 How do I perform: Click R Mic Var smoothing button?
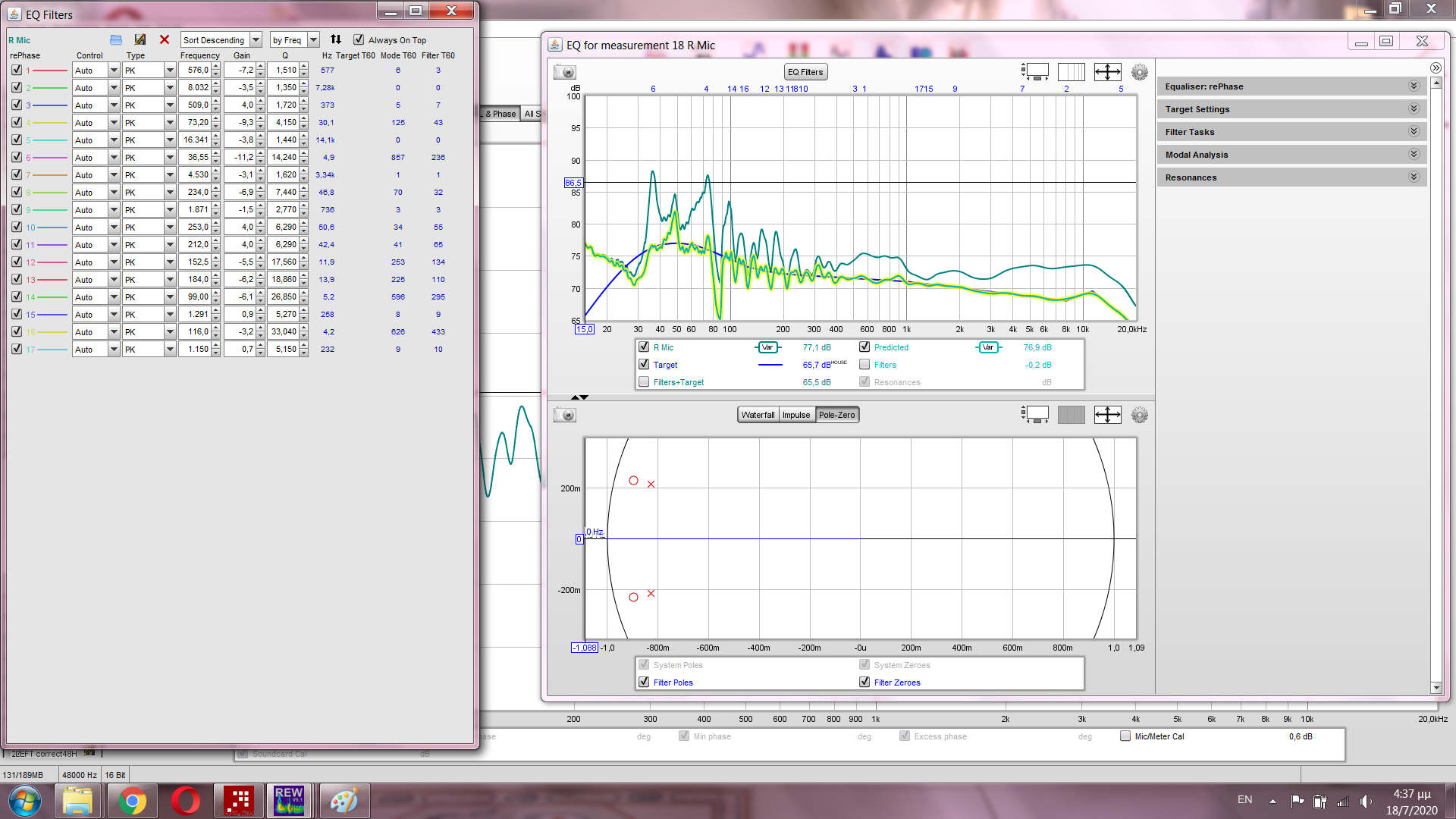767,347
